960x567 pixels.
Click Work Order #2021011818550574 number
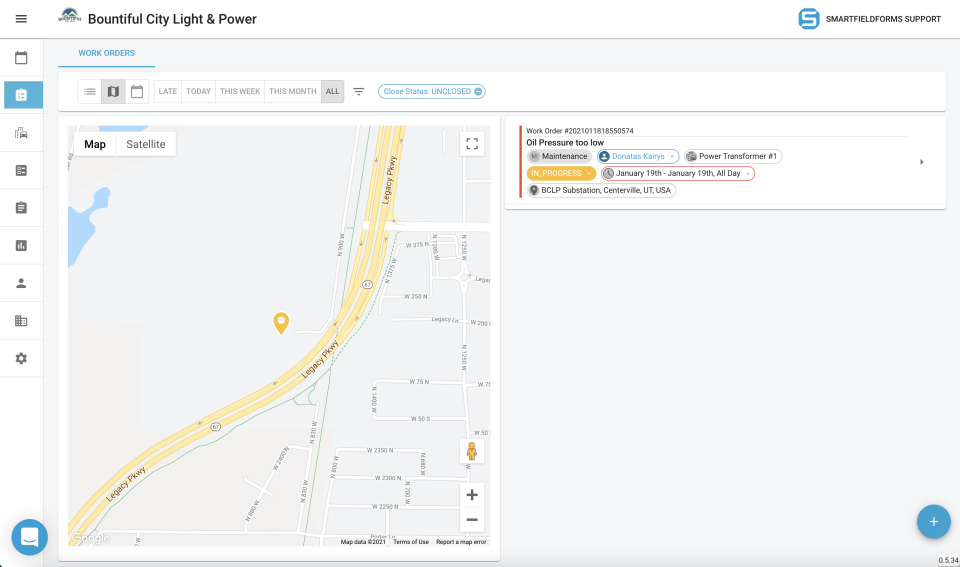point(580,131)
